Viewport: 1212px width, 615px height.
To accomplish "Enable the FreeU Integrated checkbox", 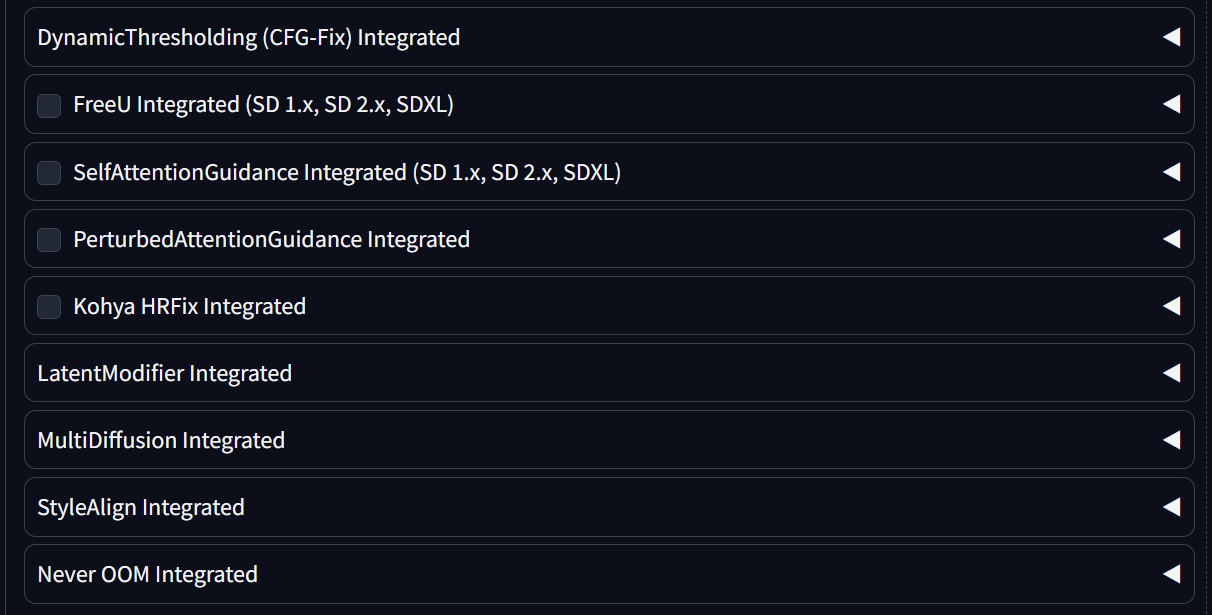I will (49, 105).
